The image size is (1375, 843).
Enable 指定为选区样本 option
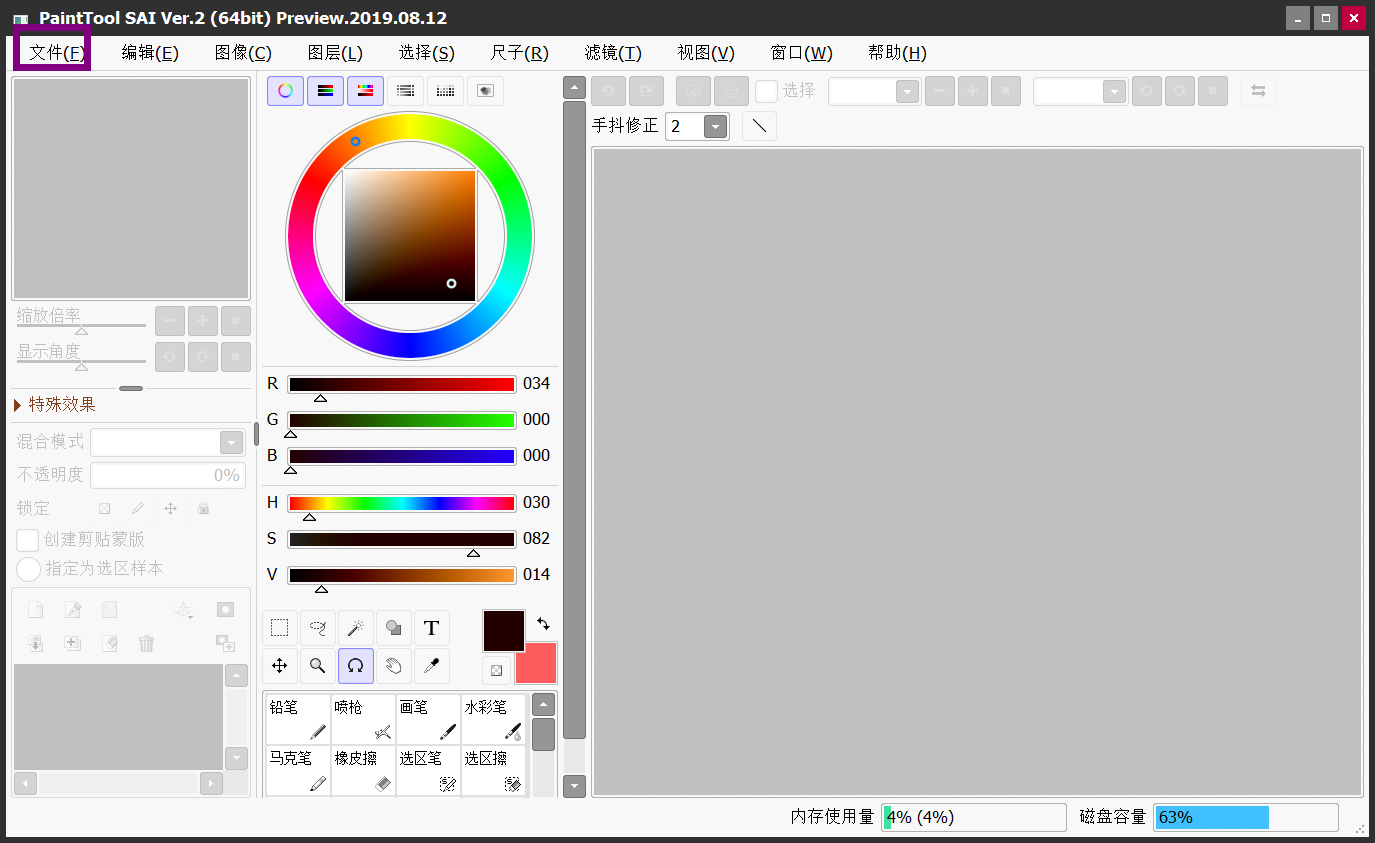click(28, 569)
